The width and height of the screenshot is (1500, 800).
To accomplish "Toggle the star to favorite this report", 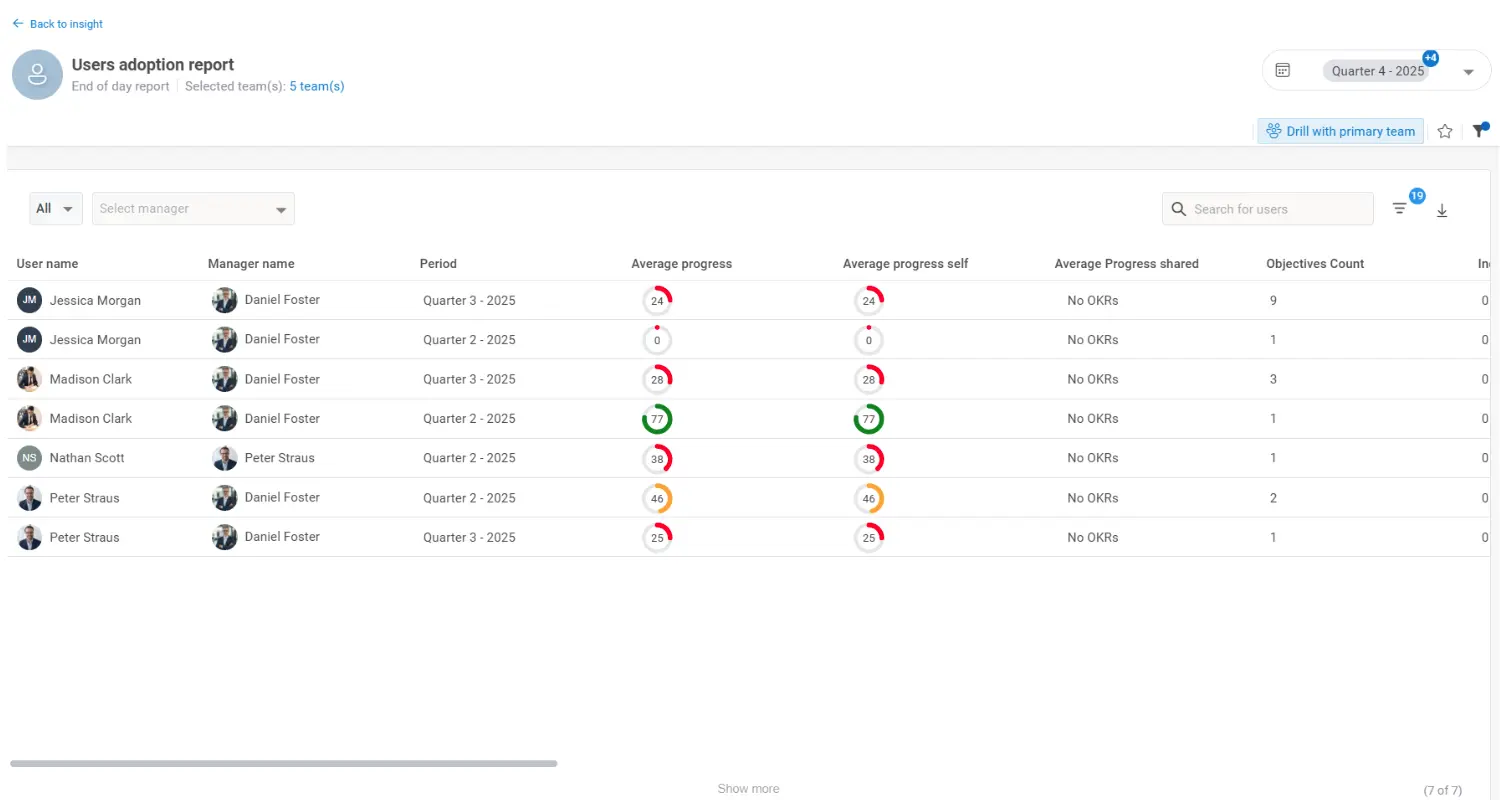I will point(1444,130).
